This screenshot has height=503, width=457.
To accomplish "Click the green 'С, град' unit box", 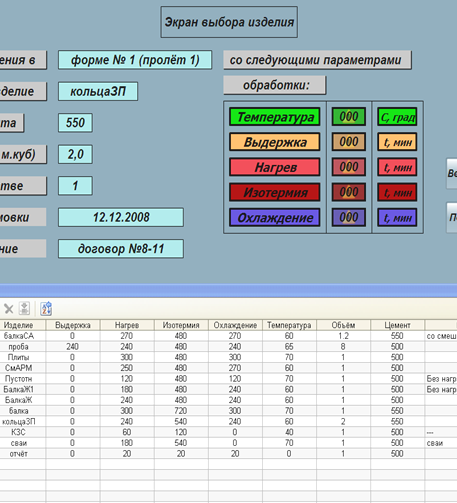I will [397, 117].
